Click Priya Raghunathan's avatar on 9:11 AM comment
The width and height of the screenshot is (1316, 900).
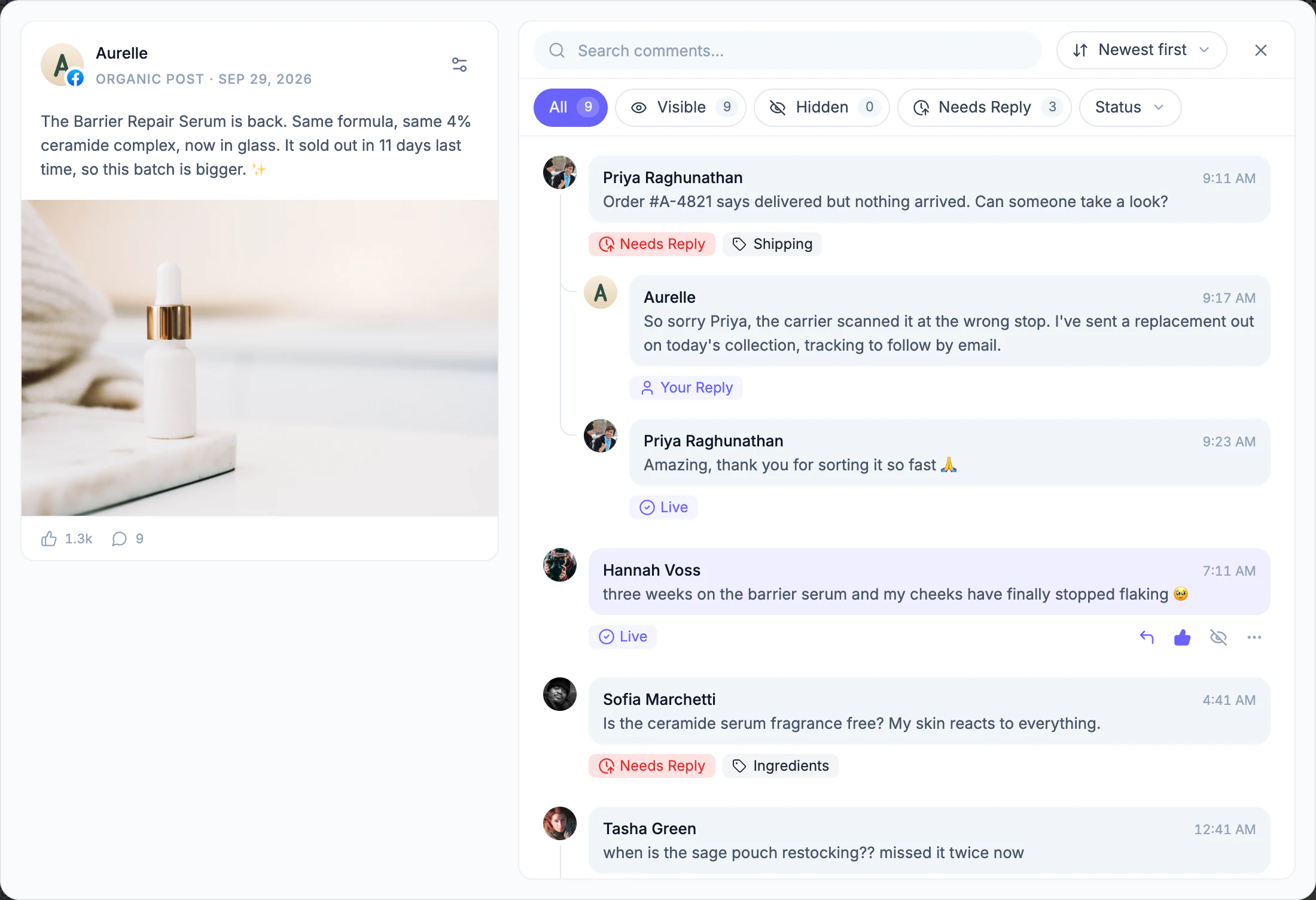coord(560,172)
